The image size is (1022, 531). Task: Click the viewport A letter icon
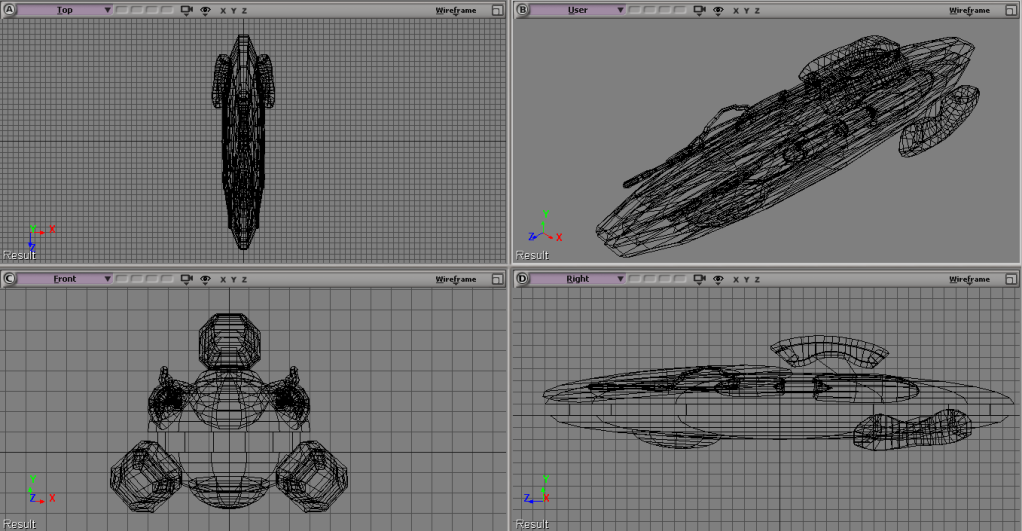[8, 10]
